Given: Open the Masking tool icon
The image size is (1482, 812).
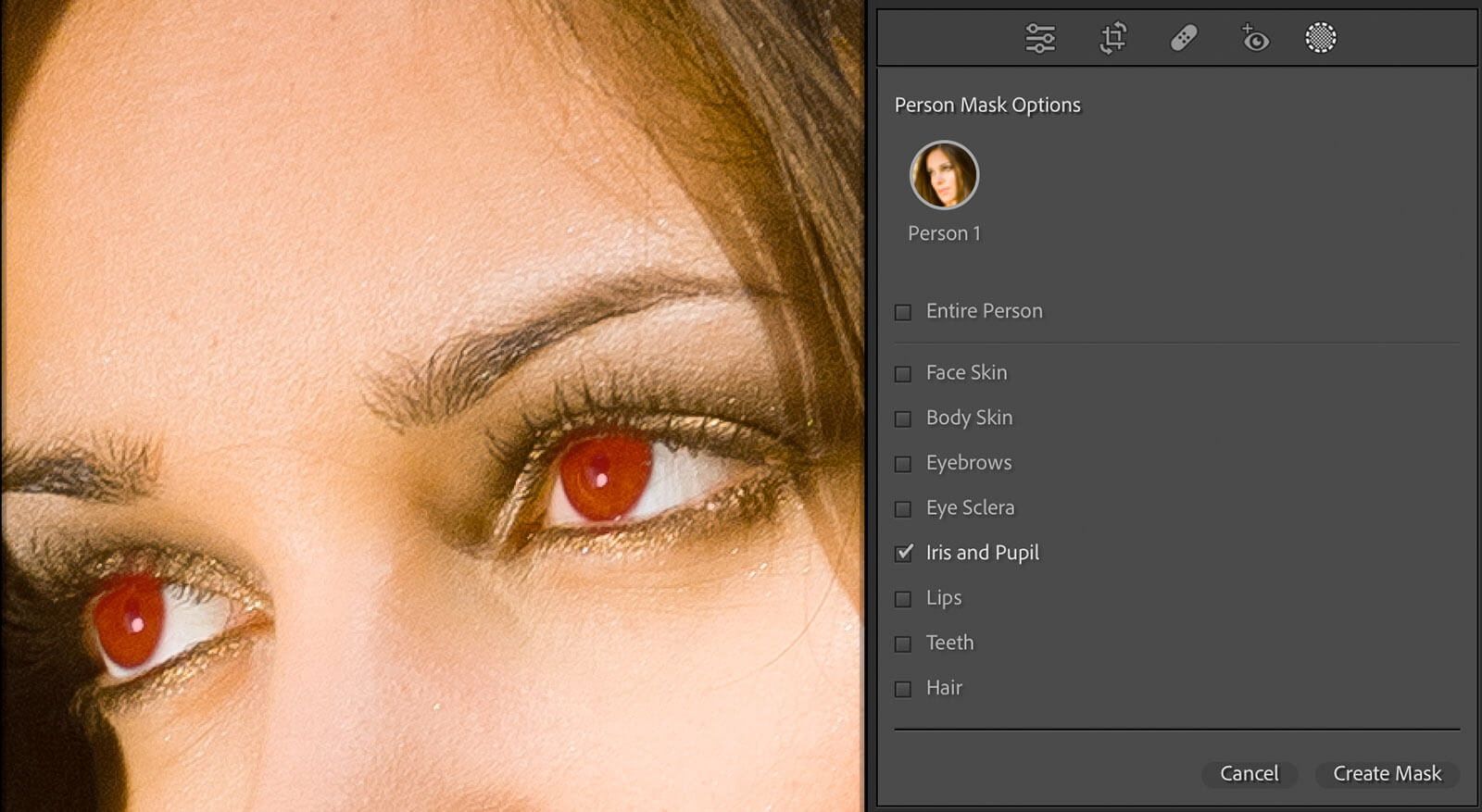Looking at the screenshot, I should coord(1320,38).
